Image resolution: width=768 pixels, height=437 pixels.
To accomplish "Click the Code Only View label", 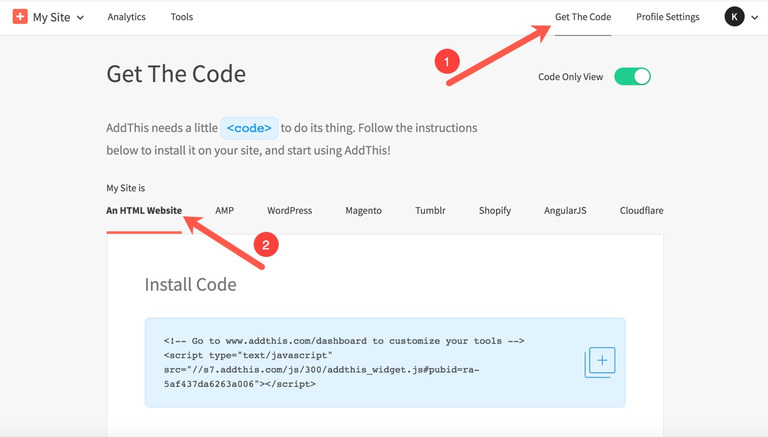I will (x=571, y=77).
